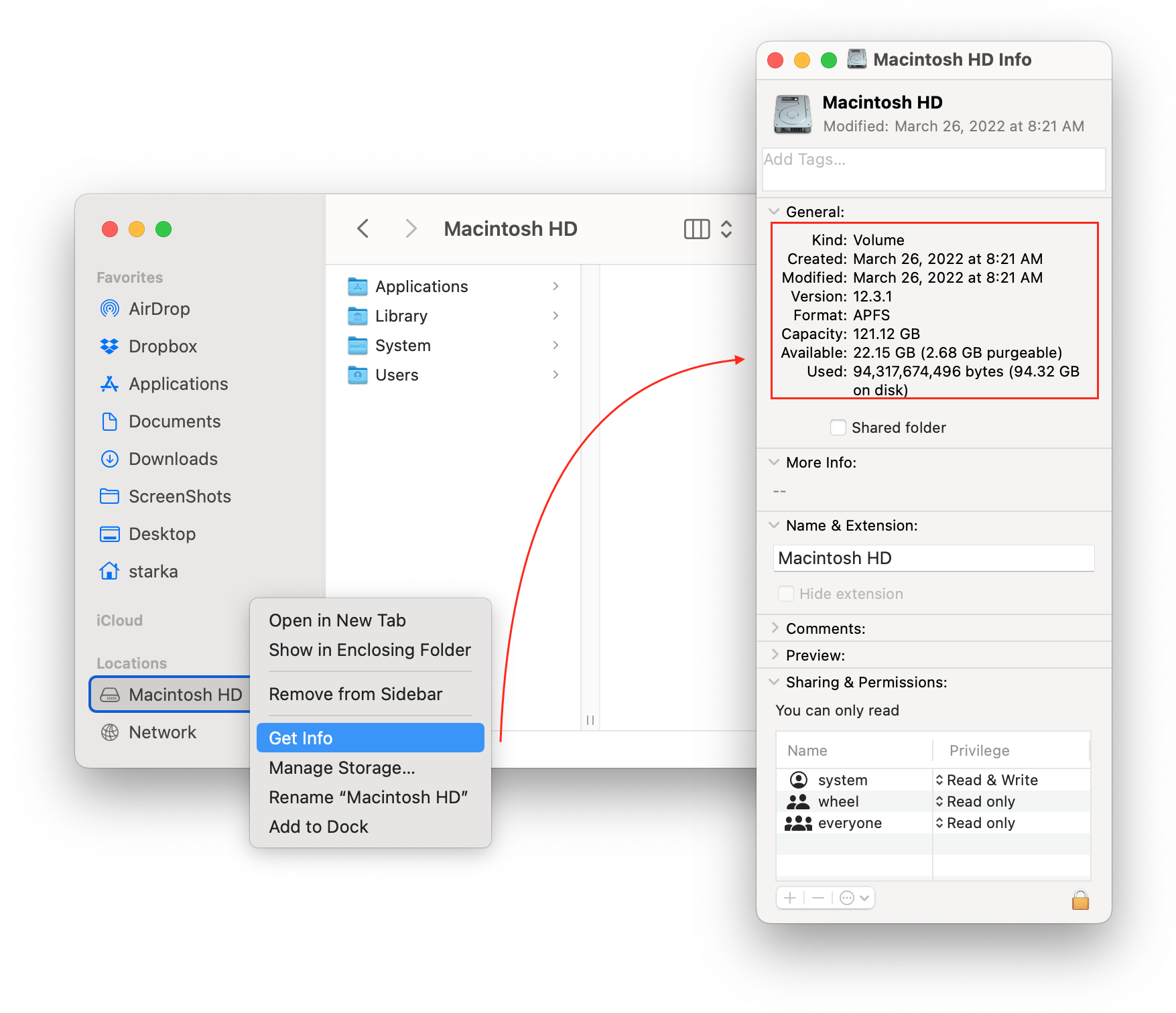The width and height of the screenshot is (1176, 1013).
Task: Collapse the Sharing & Permissions section
Action: [x=774, y=682]
